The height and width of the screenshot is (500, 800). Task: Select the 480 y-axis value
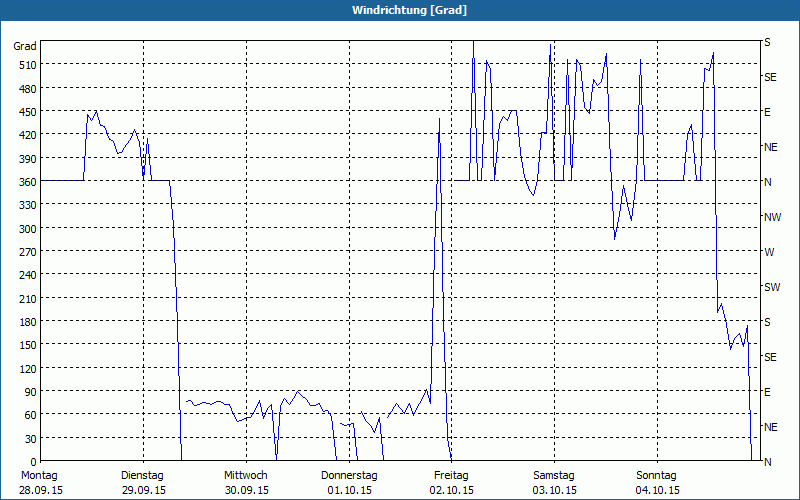[x=28, y=88]
